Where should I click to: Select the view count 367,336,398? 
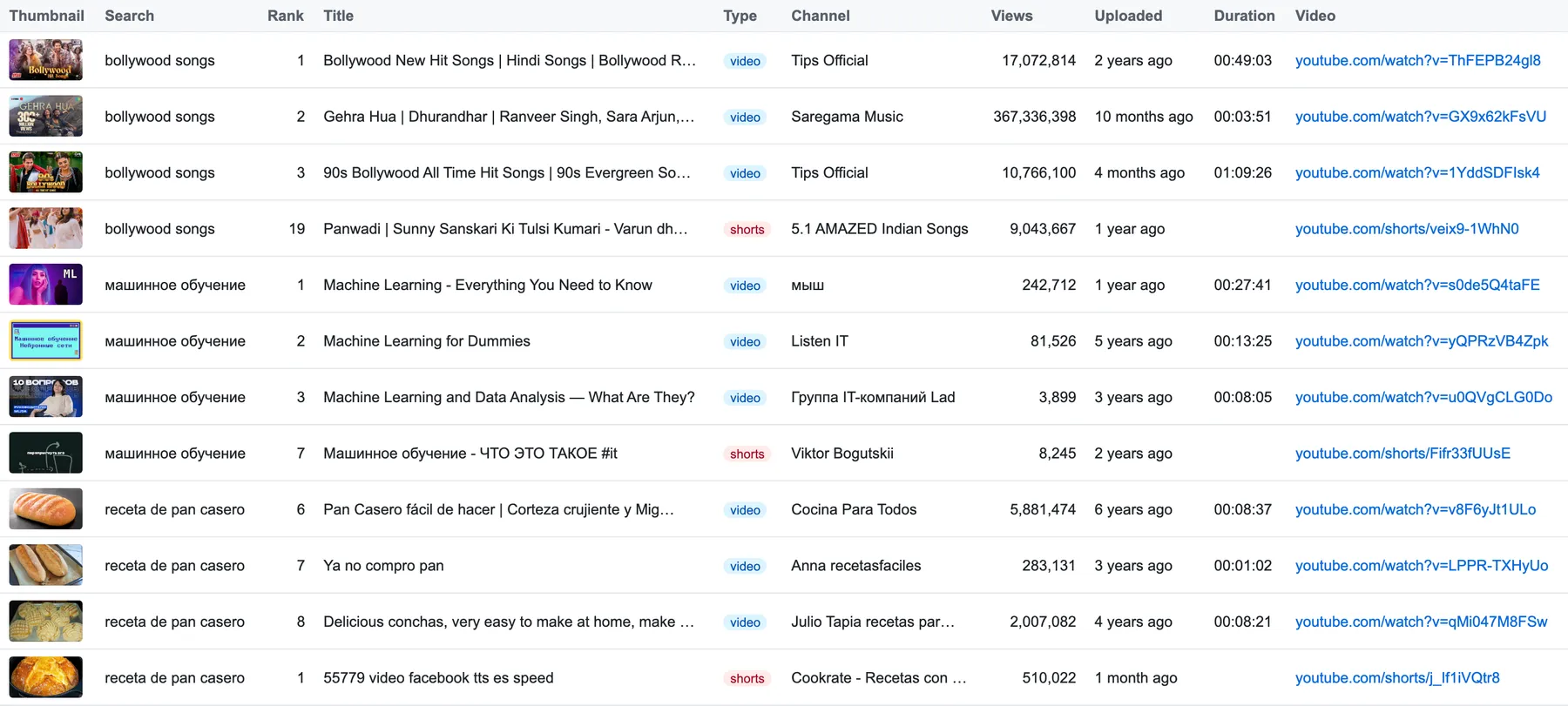(x=1034, y=116)
